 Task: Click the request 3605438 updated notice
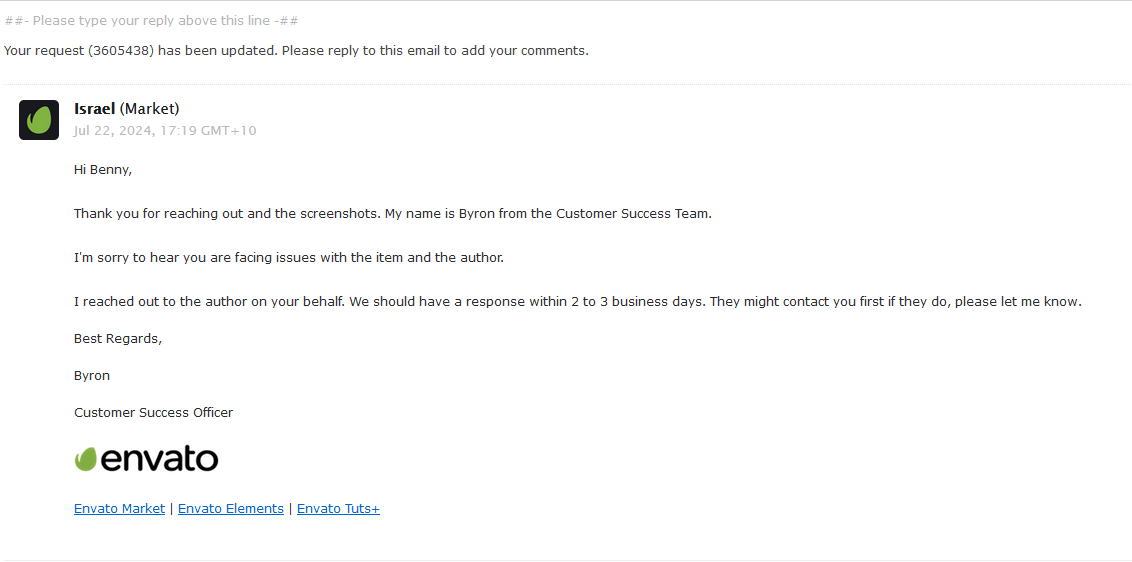(296, 50)
